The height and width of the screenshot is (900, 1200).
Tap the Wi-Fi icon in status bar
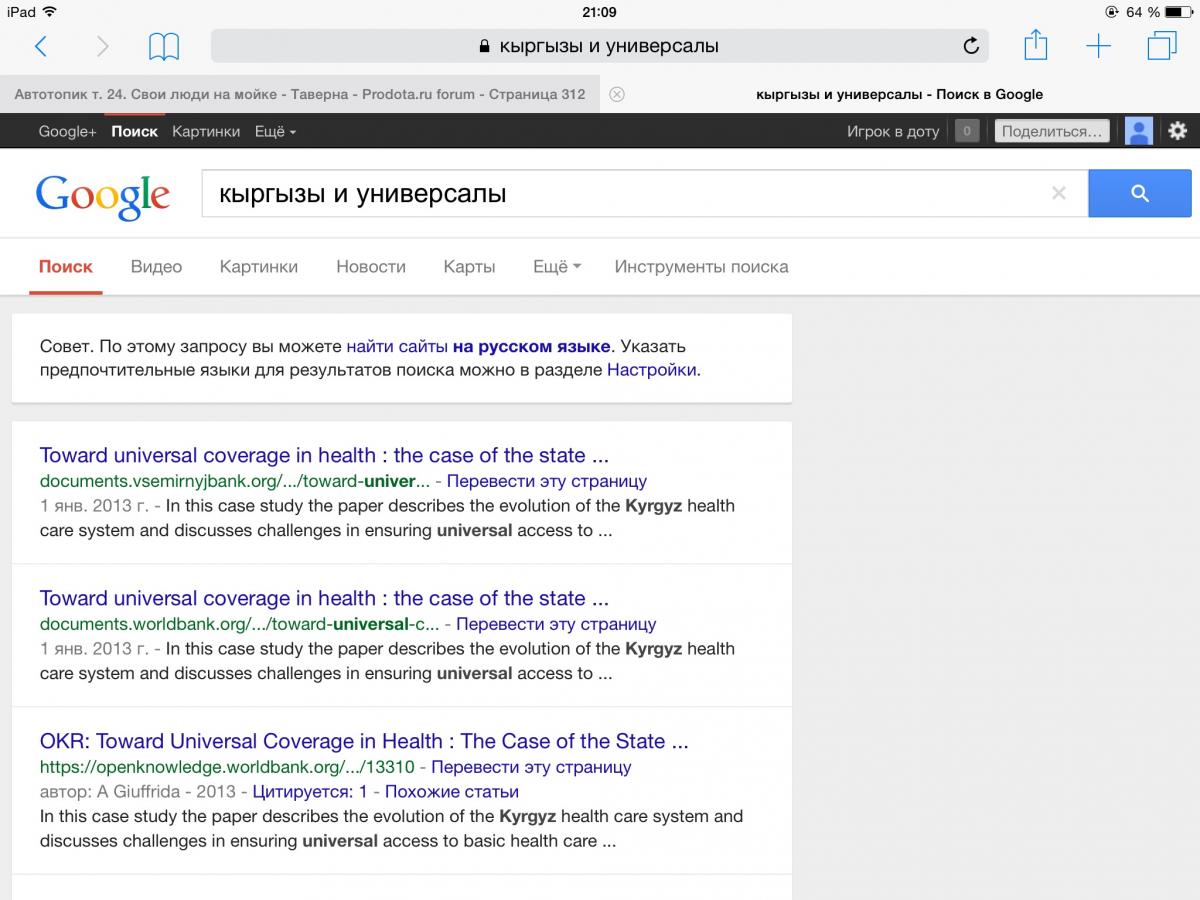50,12
